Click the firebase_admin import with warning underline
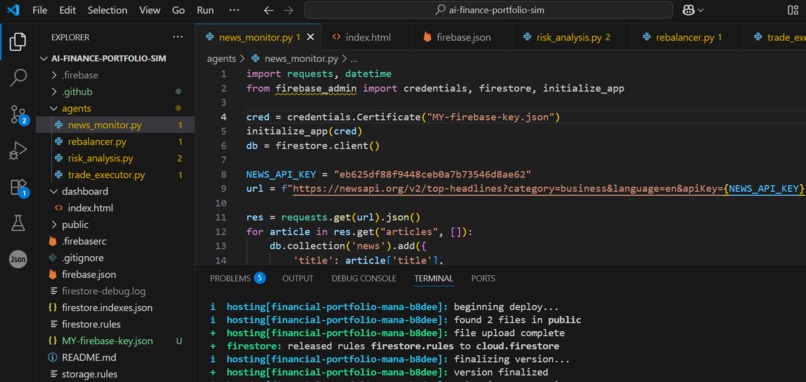 pos(316,88)
